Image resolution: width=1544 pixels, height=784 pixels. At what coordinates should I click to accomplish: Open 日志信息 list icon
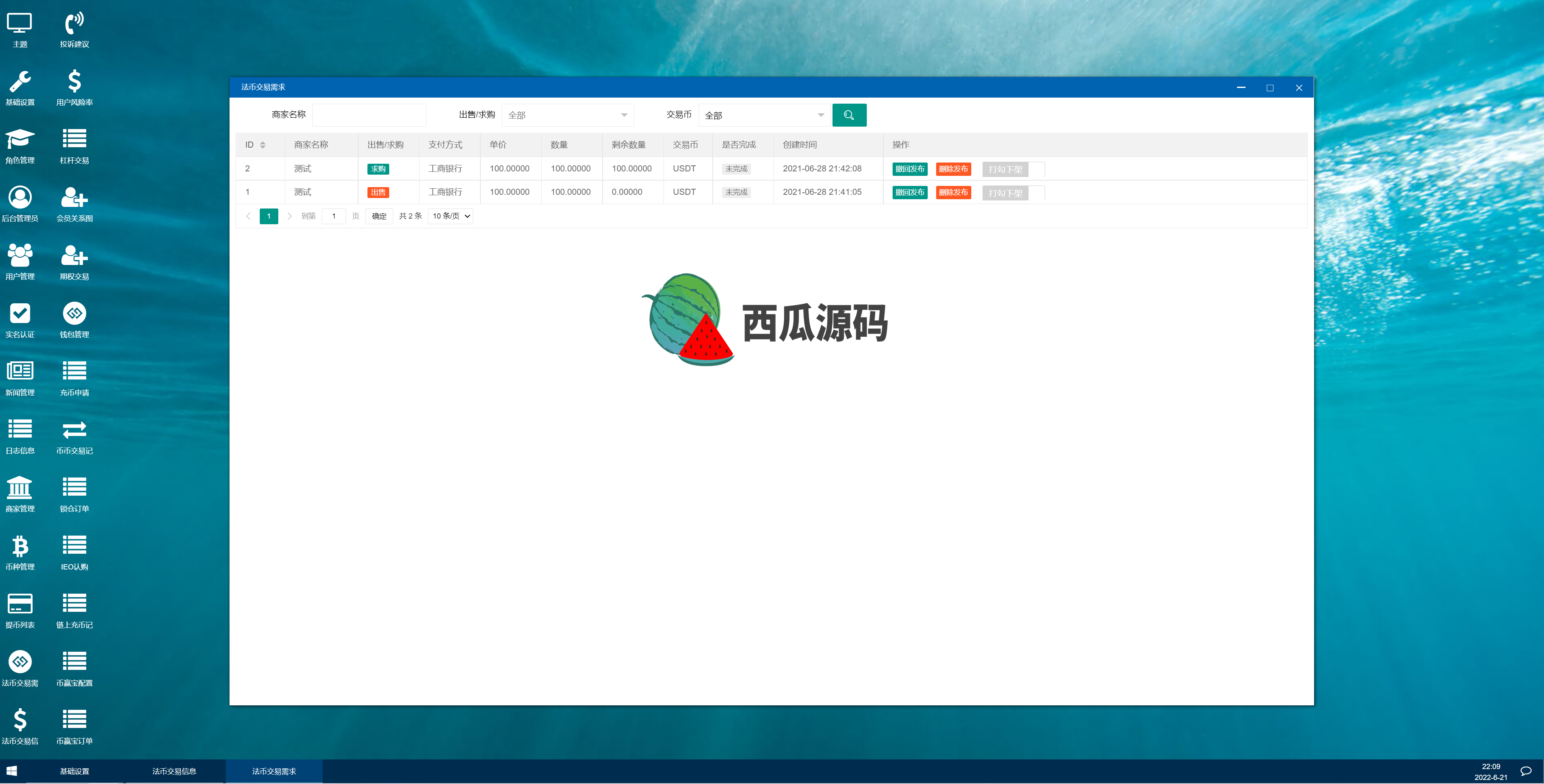pos(20,437)
